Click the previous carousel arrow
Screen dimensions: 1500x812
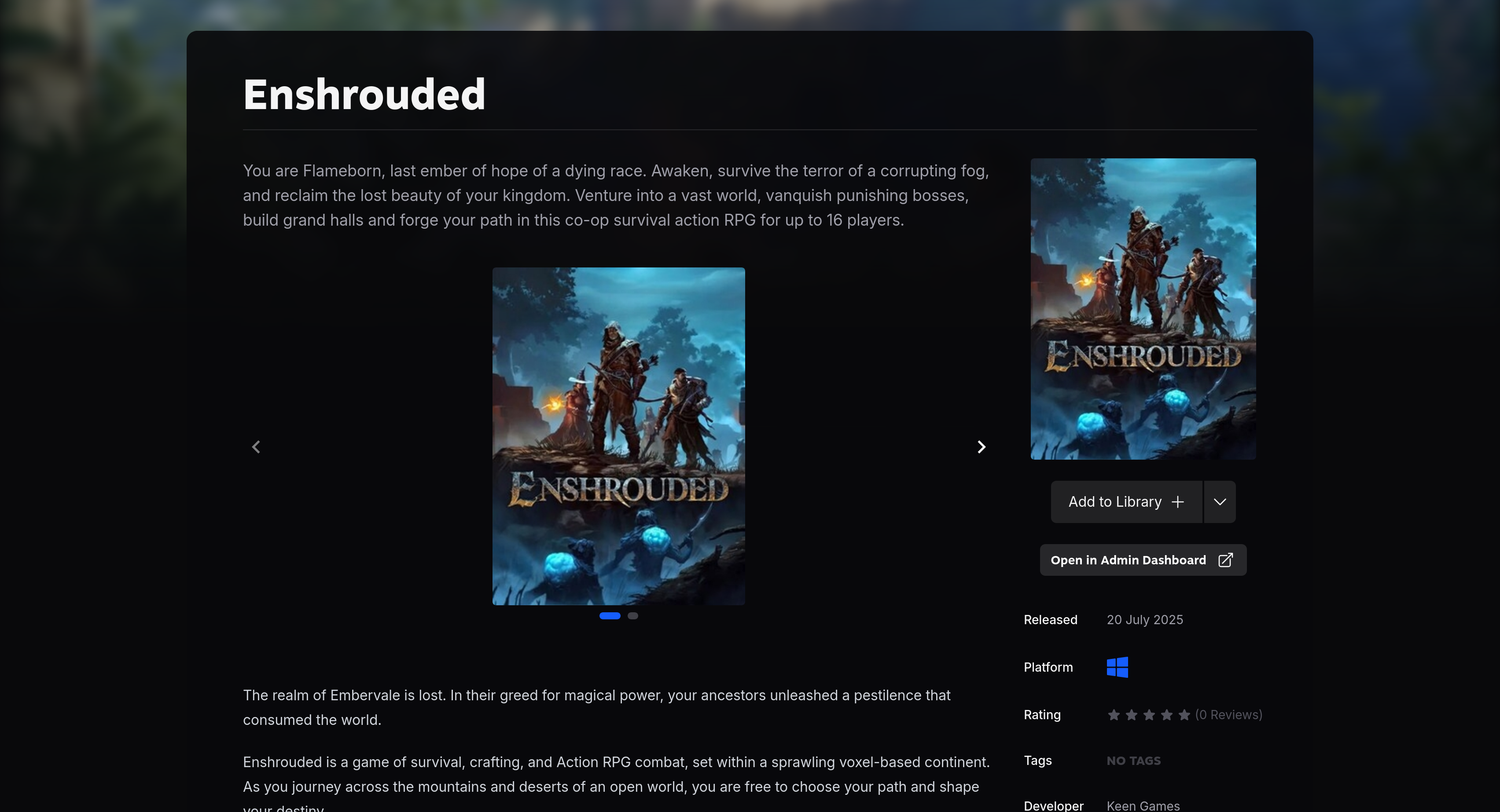click(256, 446)
